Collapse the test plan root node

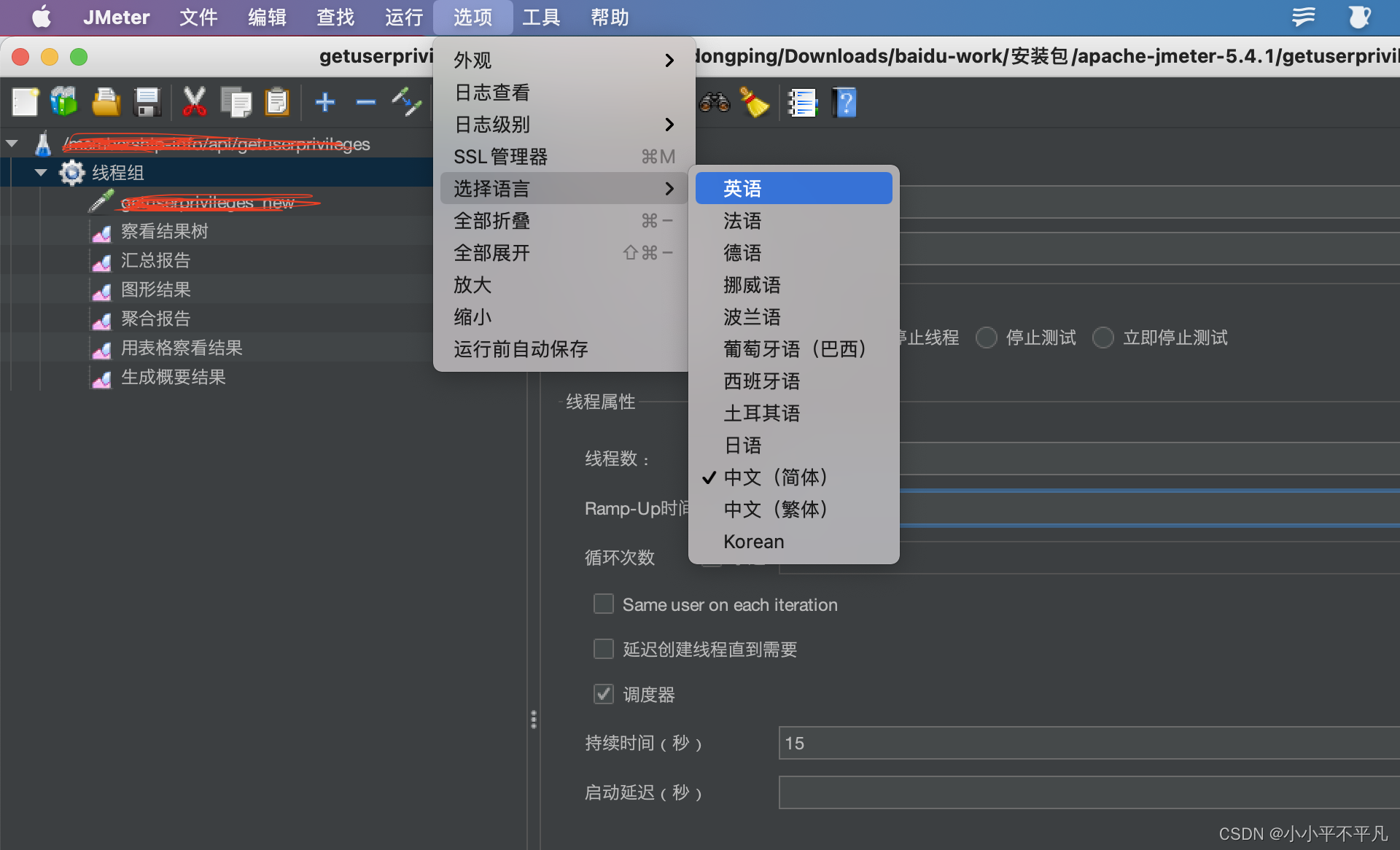pyautogui.click(x=12, y=144)
